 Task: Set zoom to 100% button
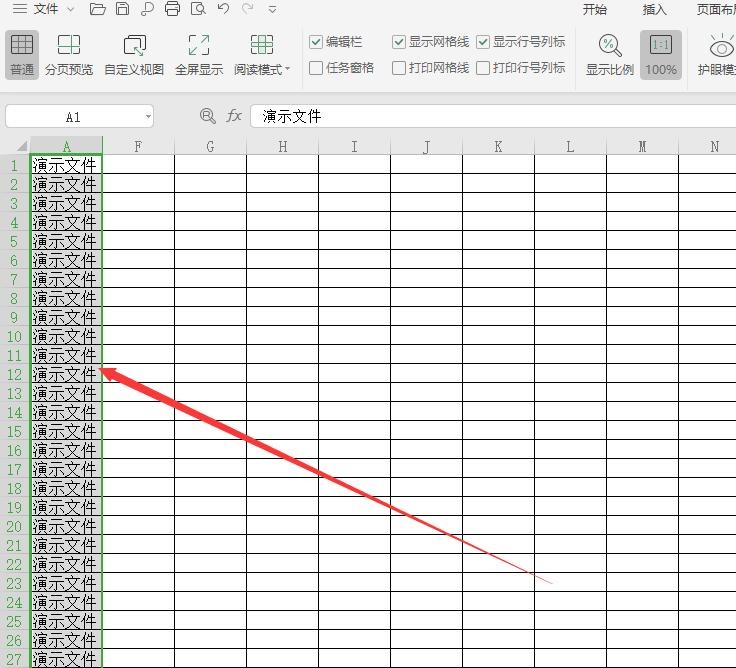(660, 54)
